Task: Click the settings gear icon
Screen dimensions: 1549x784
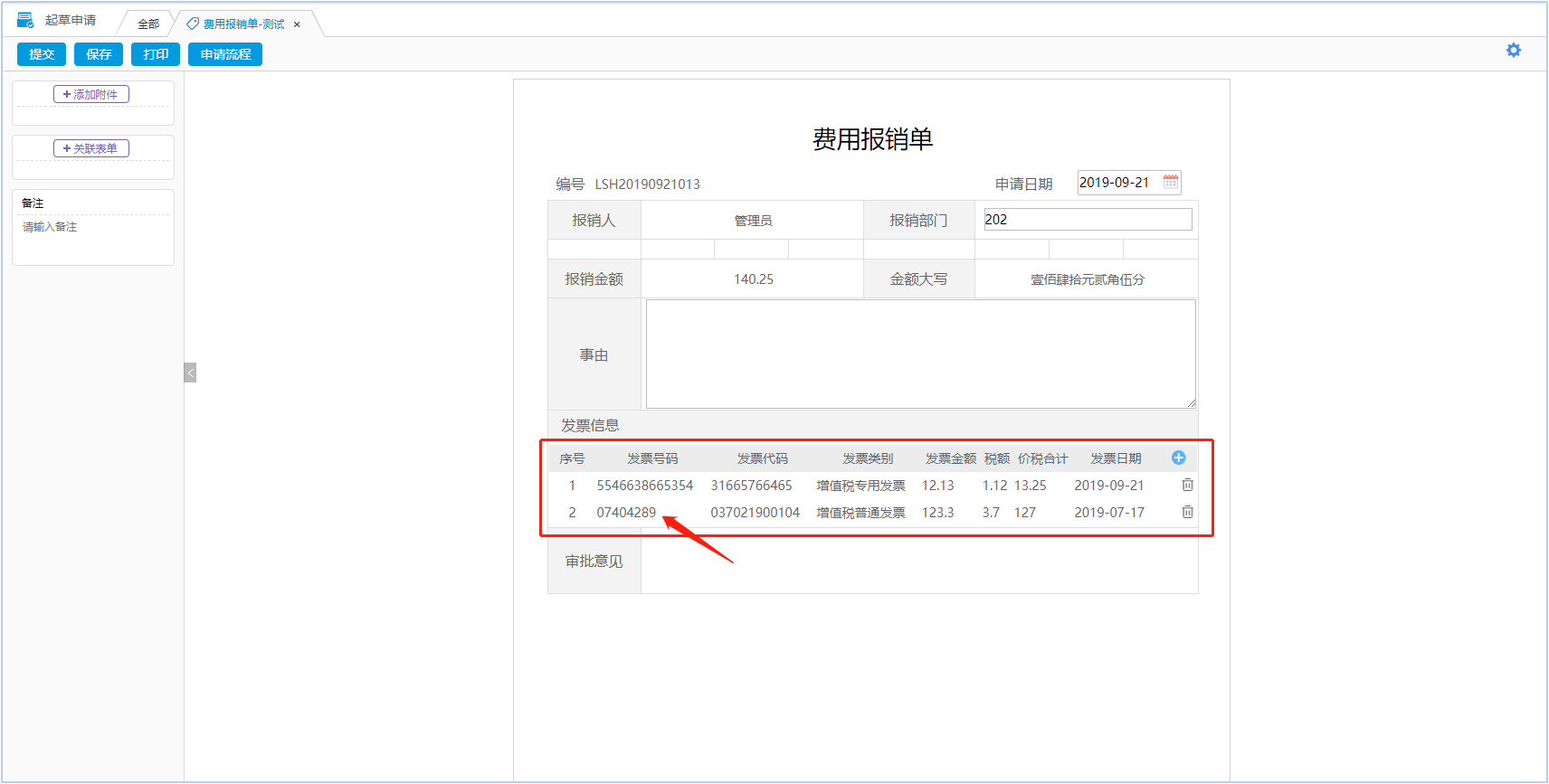Action: point(1513,51)
